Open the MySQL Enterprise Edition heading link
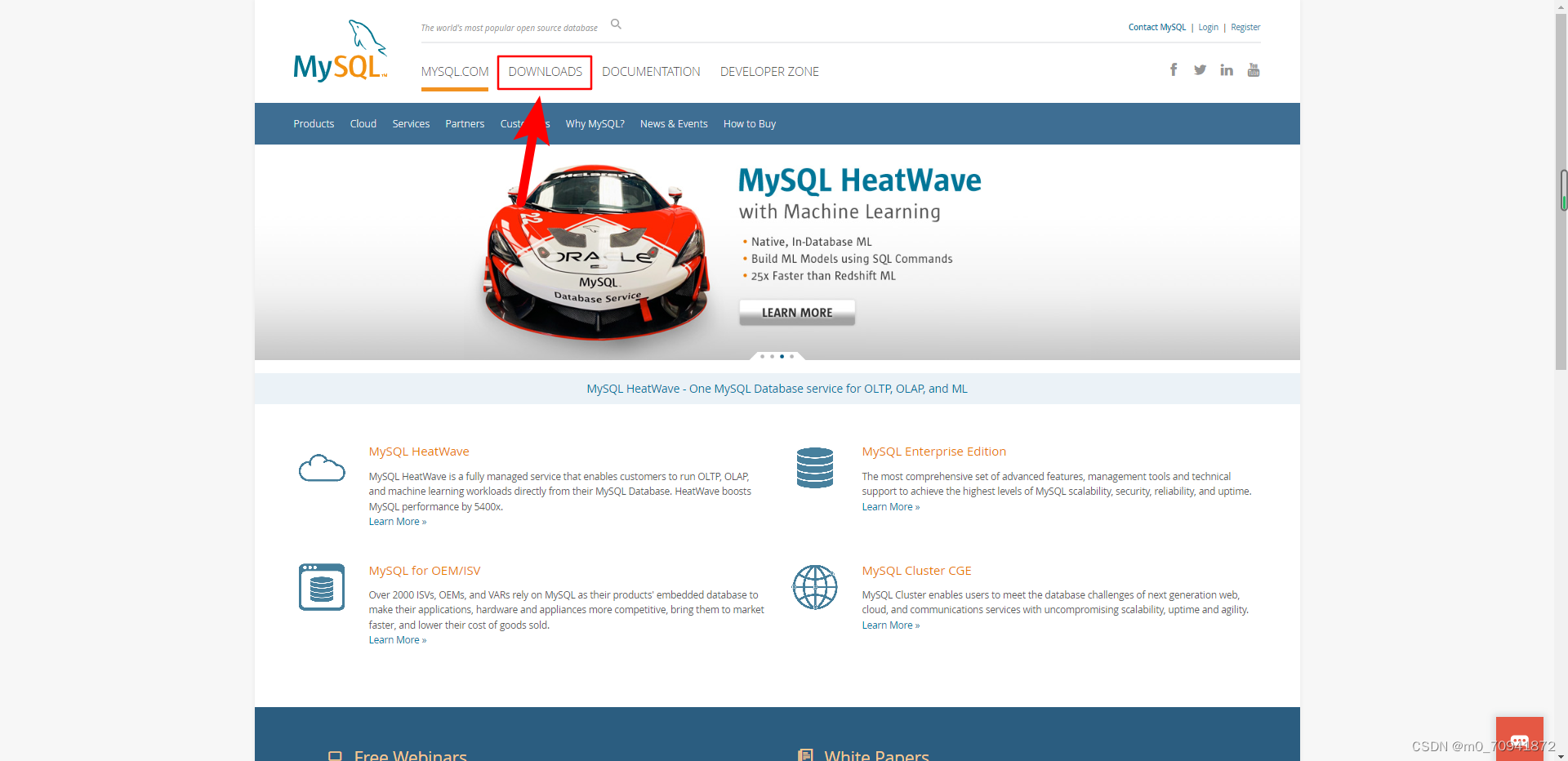The width and height of the screenshot is (1568, 761). [x=934, y=452]
